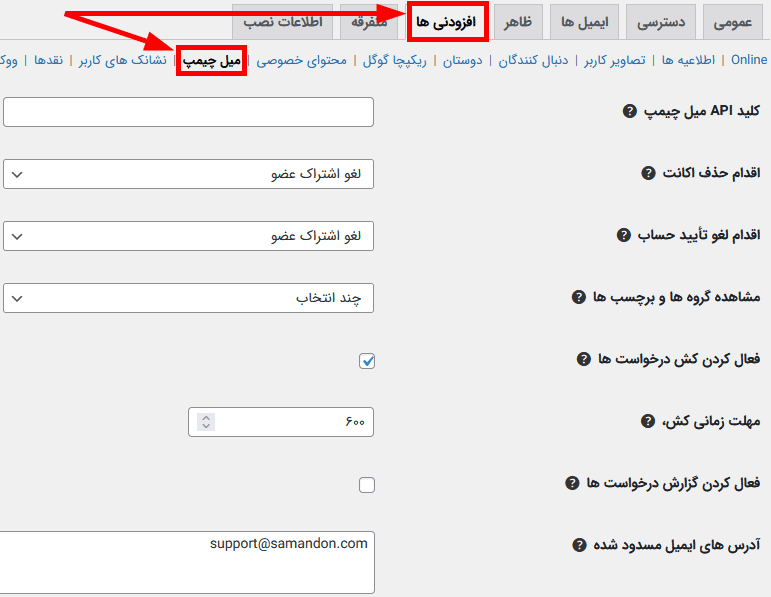This screenshot has height=597, width=771.
Task: Click help icon beside اقدام لغو تأیید حساب
Action: 623,235
